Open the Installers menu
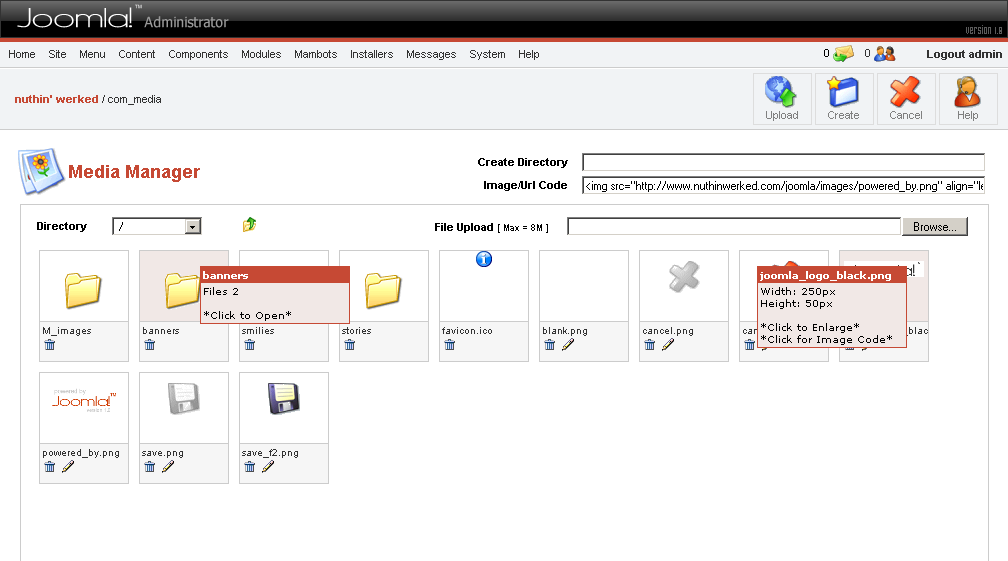This screenshot has height=561, width=1008. click(x=372, y=54)
